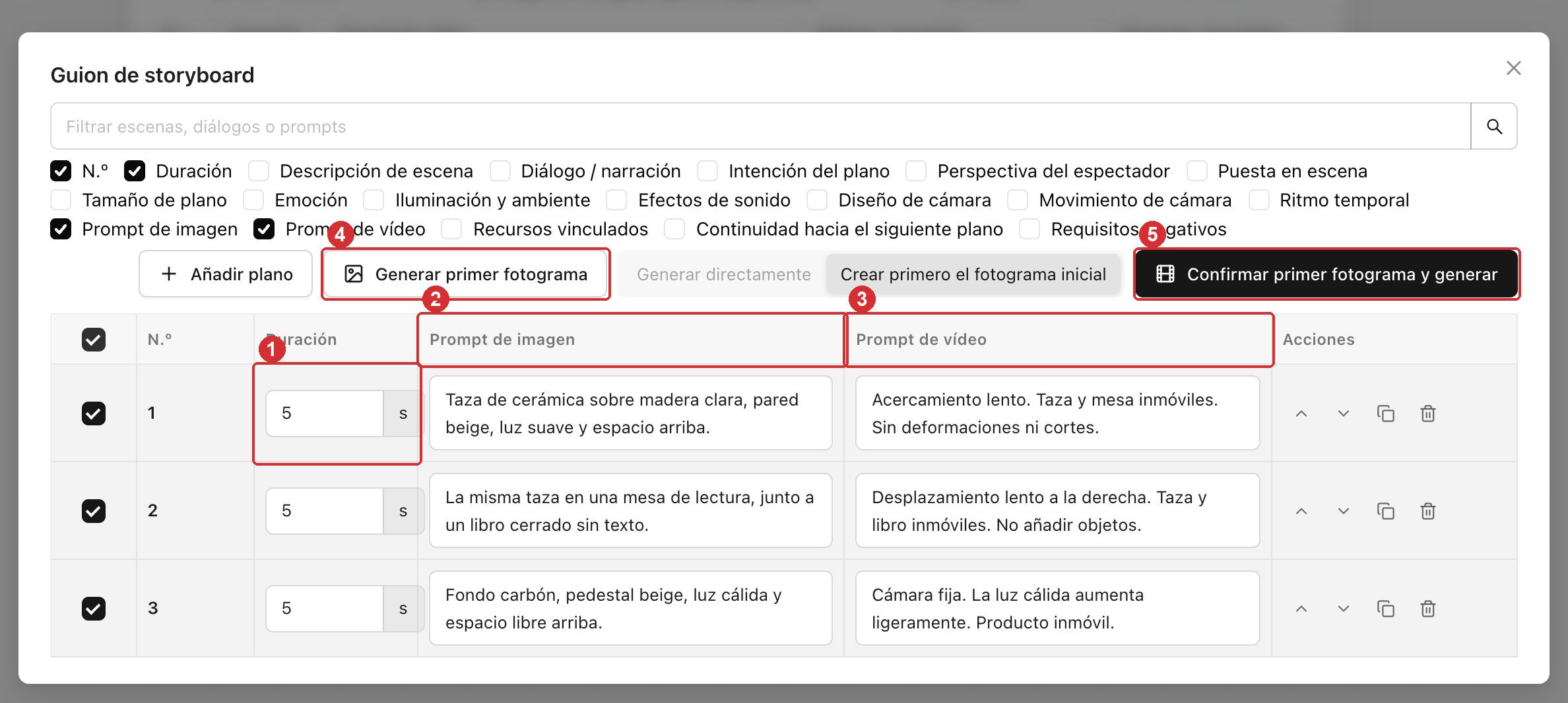Delete shot 3 with trash icon
This screenshot has height=703, width=1568.
1427,609
